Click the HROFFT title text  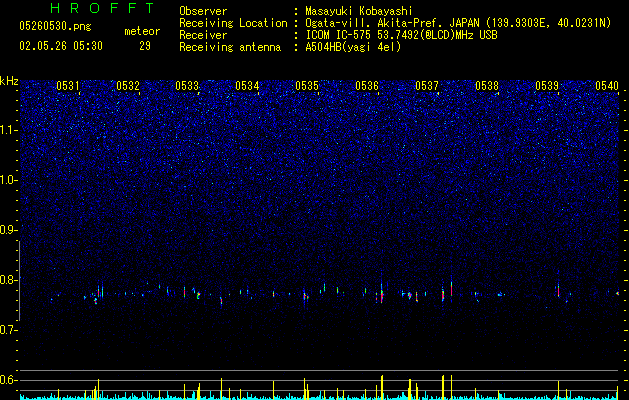point(103,8)
